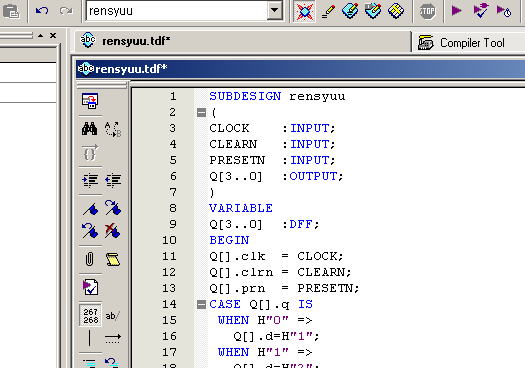525x368 pixels.
Task: Switch to the rensyuu.tdf* tab
Action: [126, 41]
